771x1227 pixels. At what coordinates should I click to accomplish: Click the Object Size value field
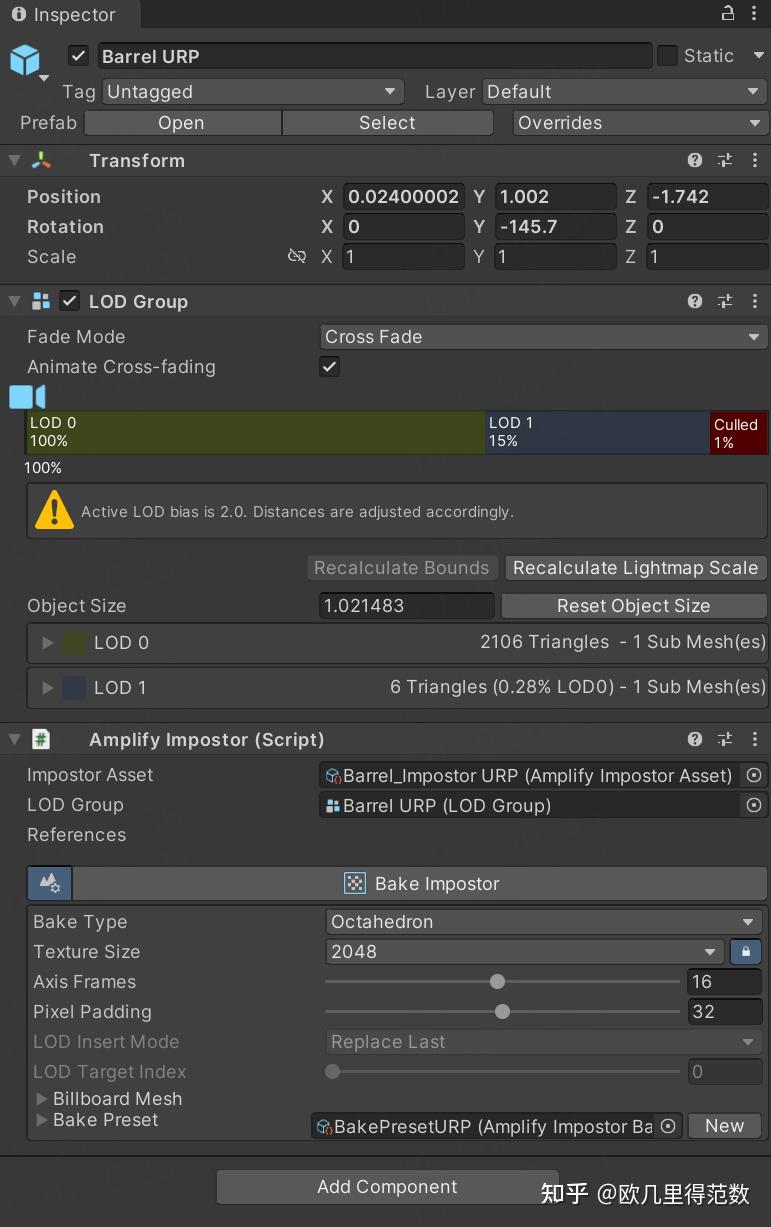pos(407,605)
